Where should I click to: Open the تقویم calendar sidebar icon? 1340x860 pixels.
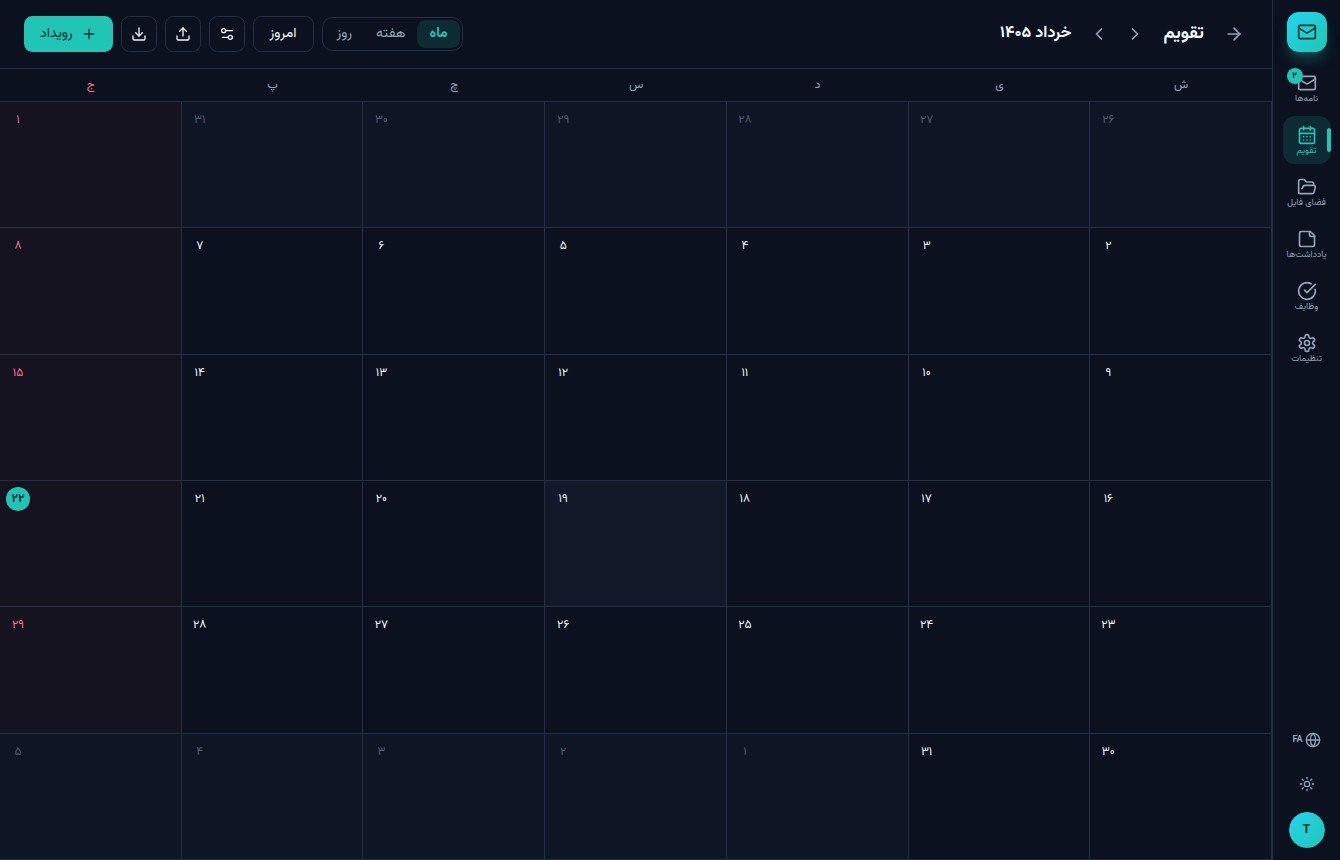coord(1306,140)
